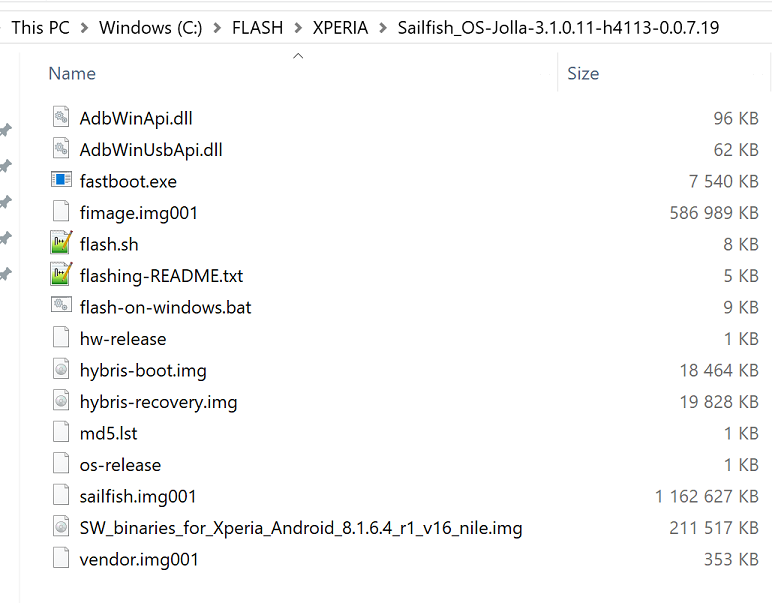The image size is (772, 603).
Task: Sort files by the Name column header
Action: pos(72,73)
